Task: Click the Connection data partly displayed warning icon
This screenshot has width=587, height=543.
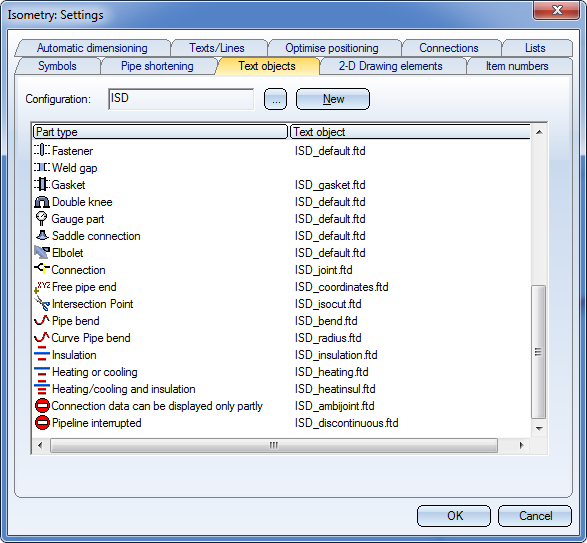Action: pos(42,406)
